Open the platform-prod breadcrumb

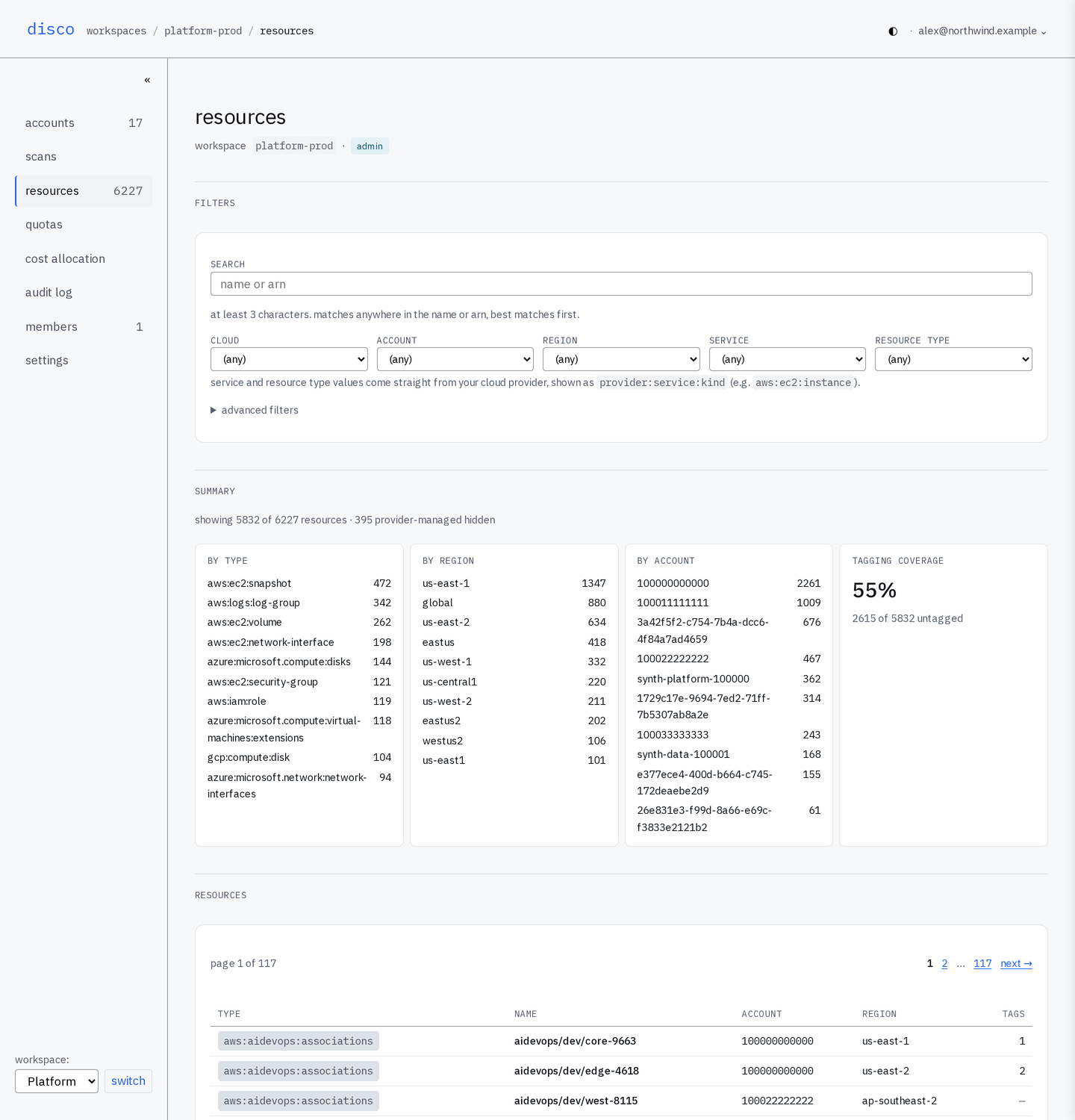pyautogui.click(x=203, y=31)
